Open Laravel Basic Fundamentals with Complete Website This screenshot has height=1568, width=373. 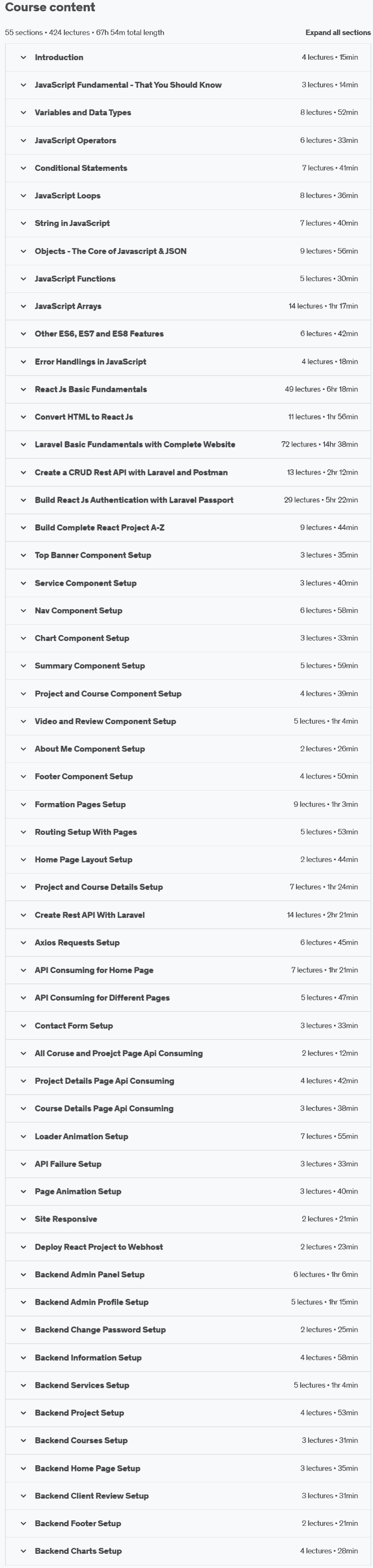(x=135, y=445)
